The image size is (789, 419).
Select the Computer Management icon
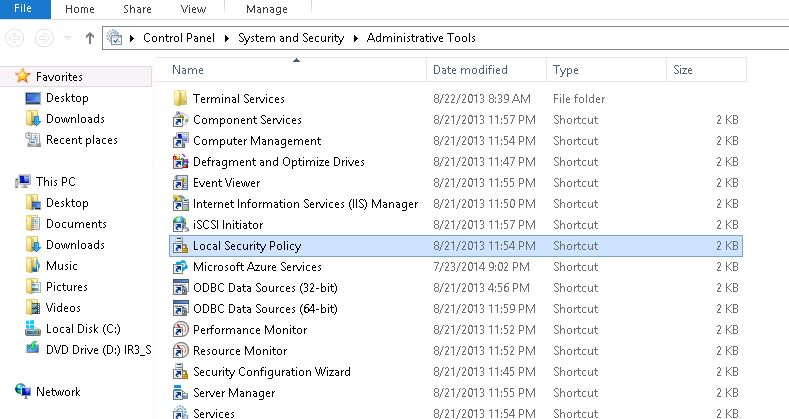pos(180,141)
